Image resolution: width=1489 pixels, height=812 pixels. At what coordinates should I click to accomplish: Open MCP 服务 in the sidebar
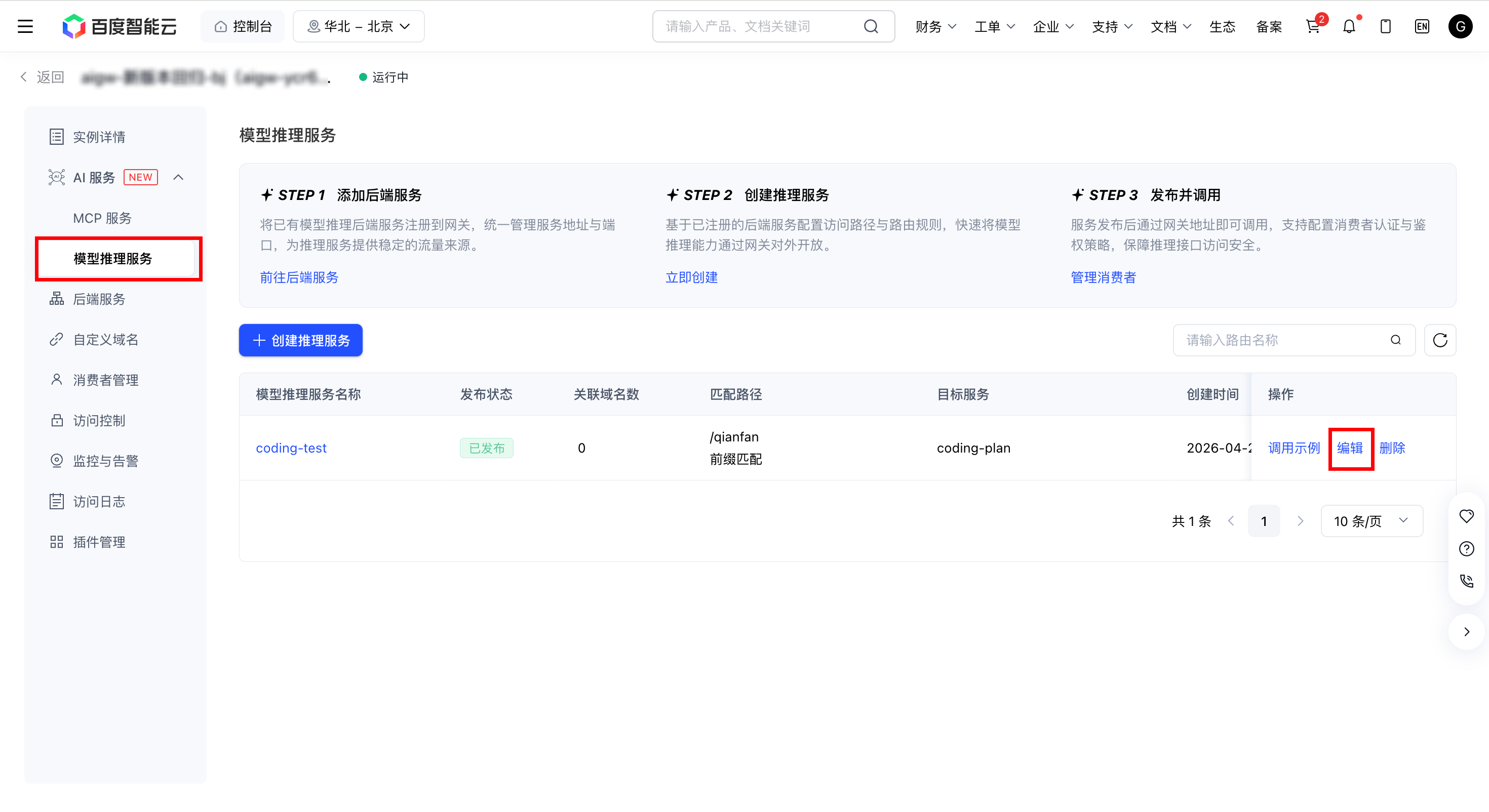[x=102, y=218]
